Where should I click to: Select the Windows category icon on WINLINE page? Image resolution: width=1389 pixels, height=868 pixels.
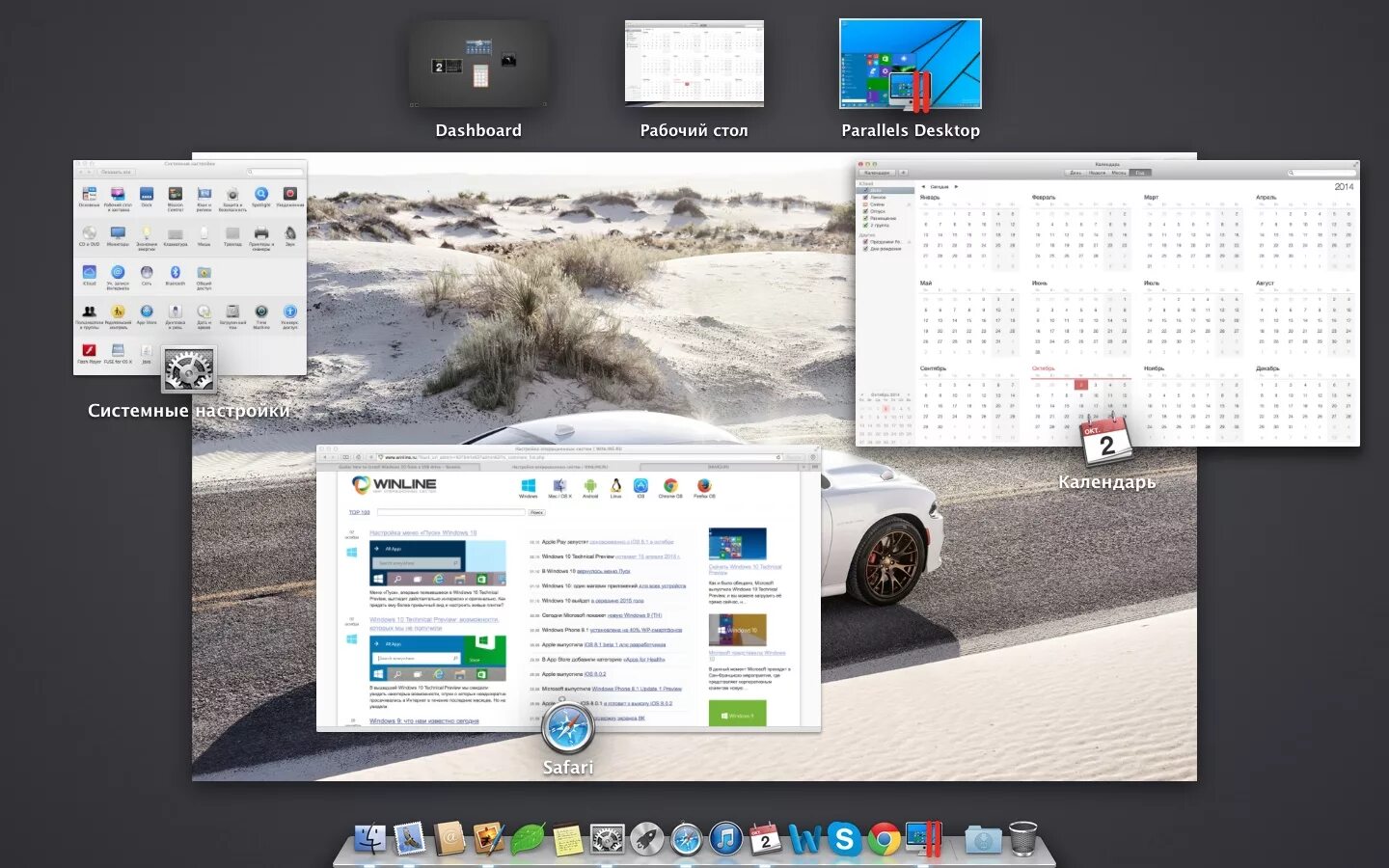click(x=529, y=485)
